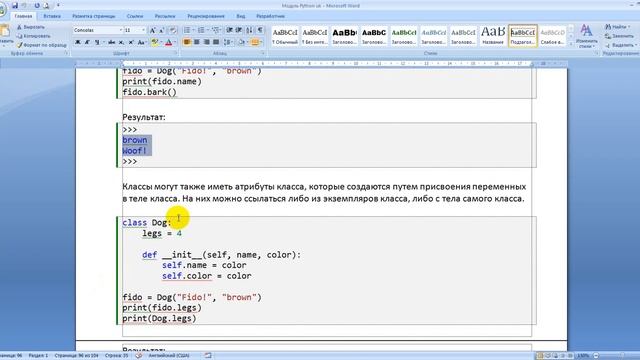Screen dimensions: 640x360
Task: Apply the Подзаголовок style
Action: 522,36
